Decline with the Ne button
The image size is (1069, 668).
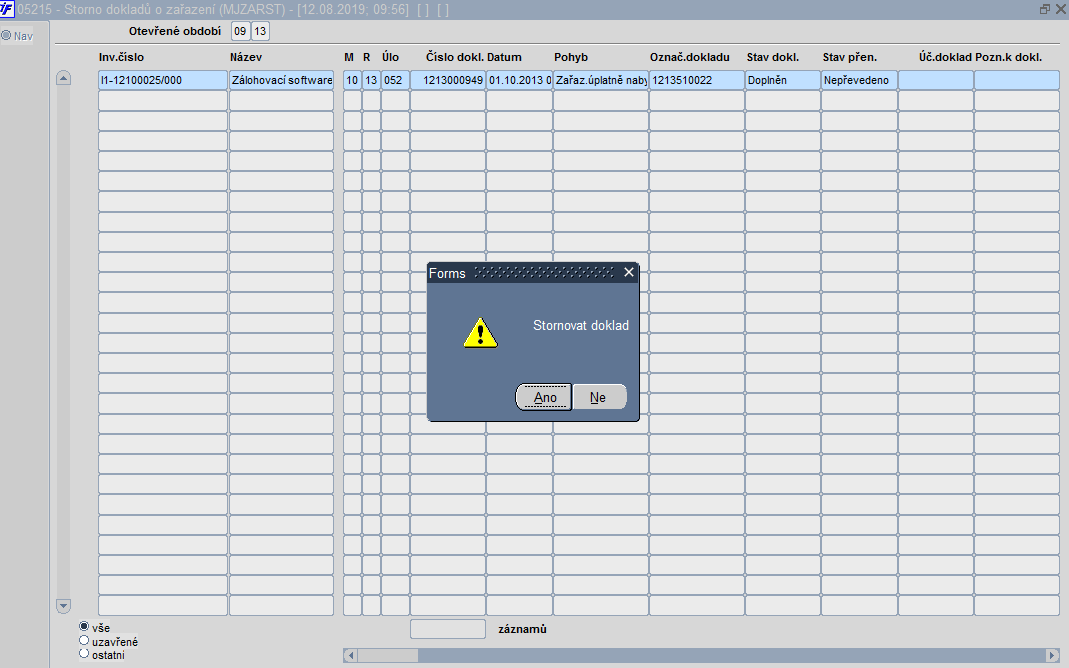[x=599, y=397]
